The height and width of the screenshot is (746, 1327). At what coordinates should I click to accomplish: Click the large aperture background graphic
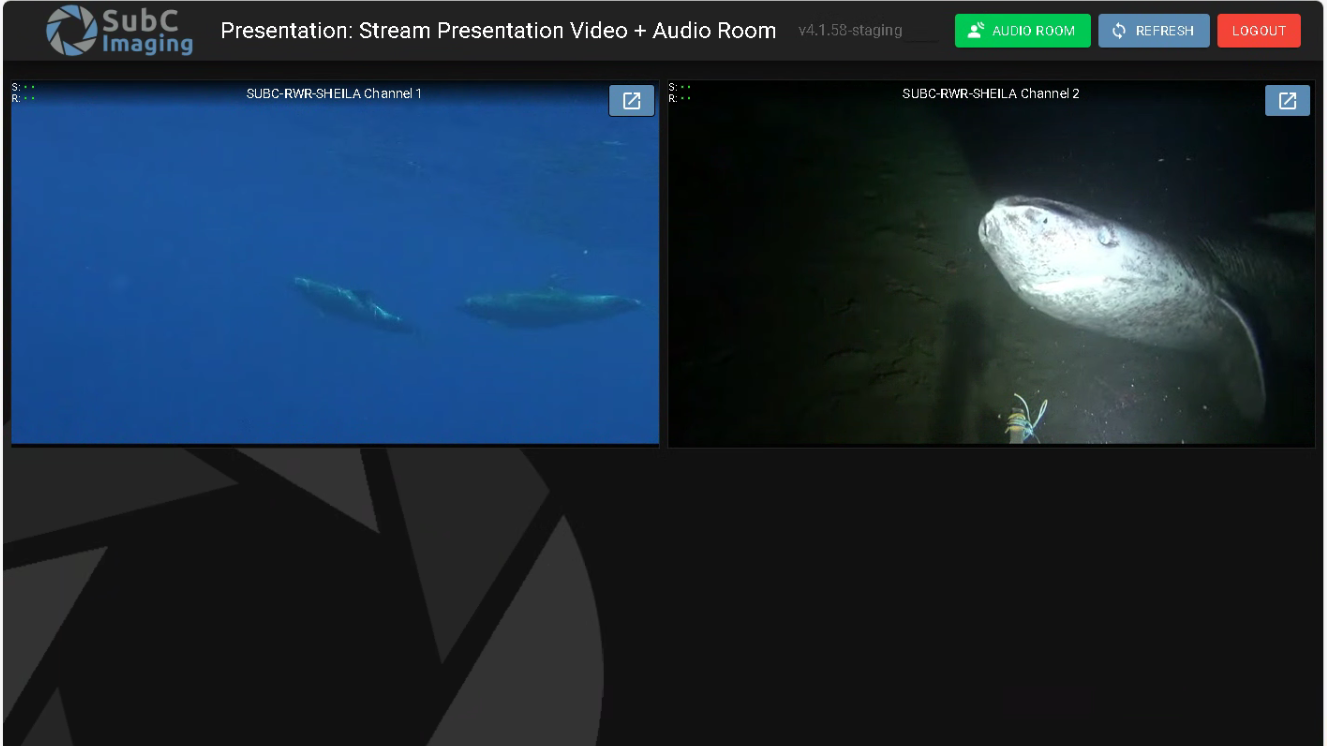pos(300,600)
